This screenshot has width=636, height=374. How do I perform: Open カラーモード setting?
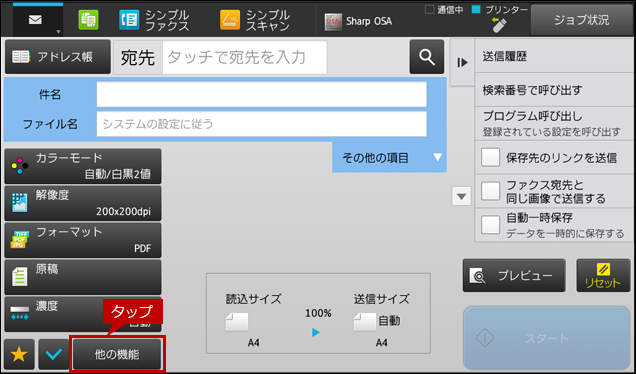(83, 166)
